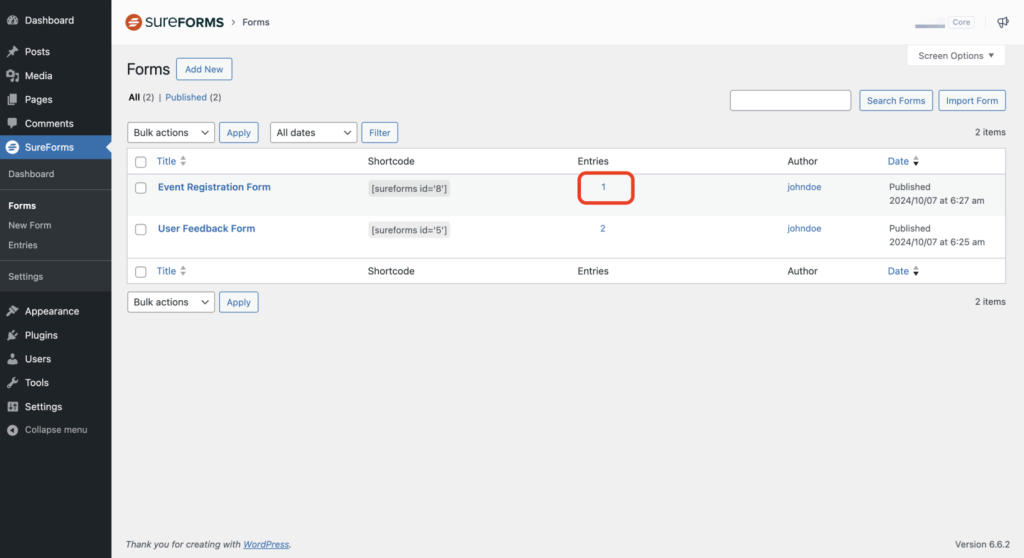Open New Form in the SureForms submenu

point(30,225)
